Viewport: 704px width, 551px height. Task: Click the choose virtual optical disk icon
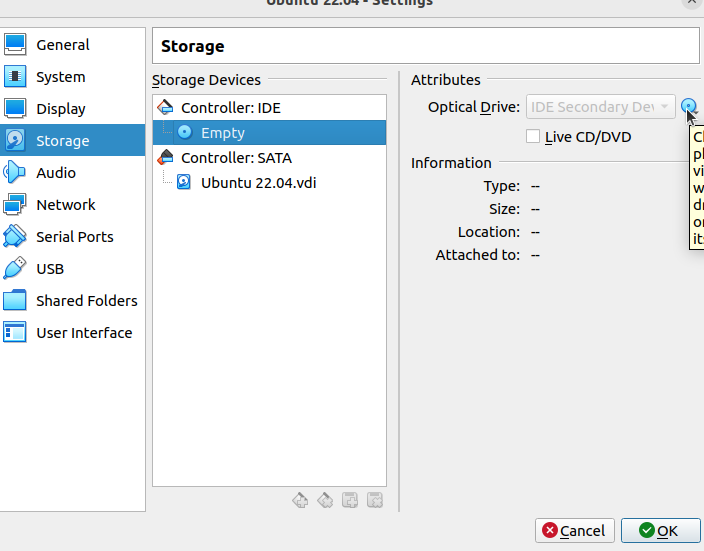(689, 106)
